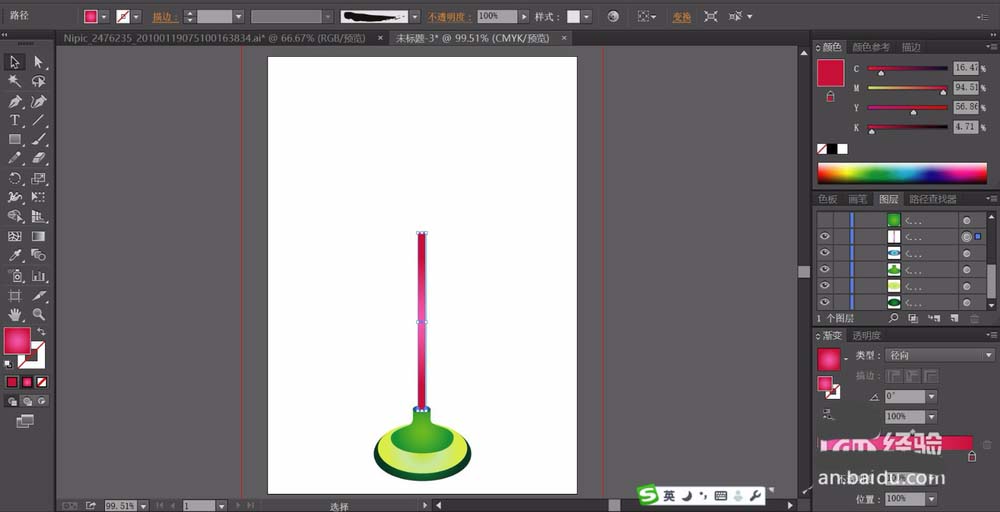The height and width of the screenshot is (512, 1000).
Task: Choose the Rotate tool
Action: click(14, 179)
